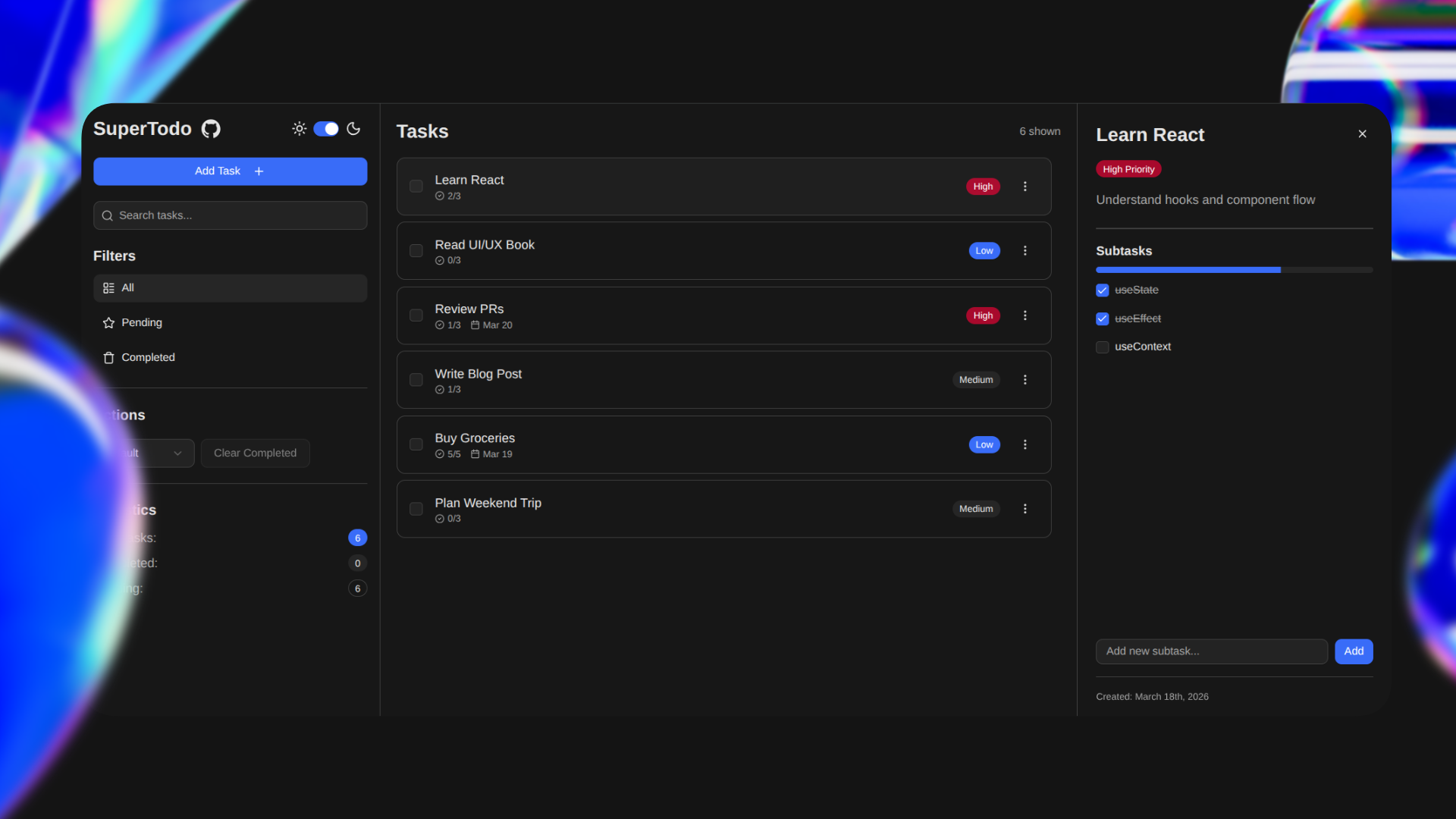1456x819 pixels.
Task: Click the task description Understand hooks and component flow
Action: [x=1206, y=200]
